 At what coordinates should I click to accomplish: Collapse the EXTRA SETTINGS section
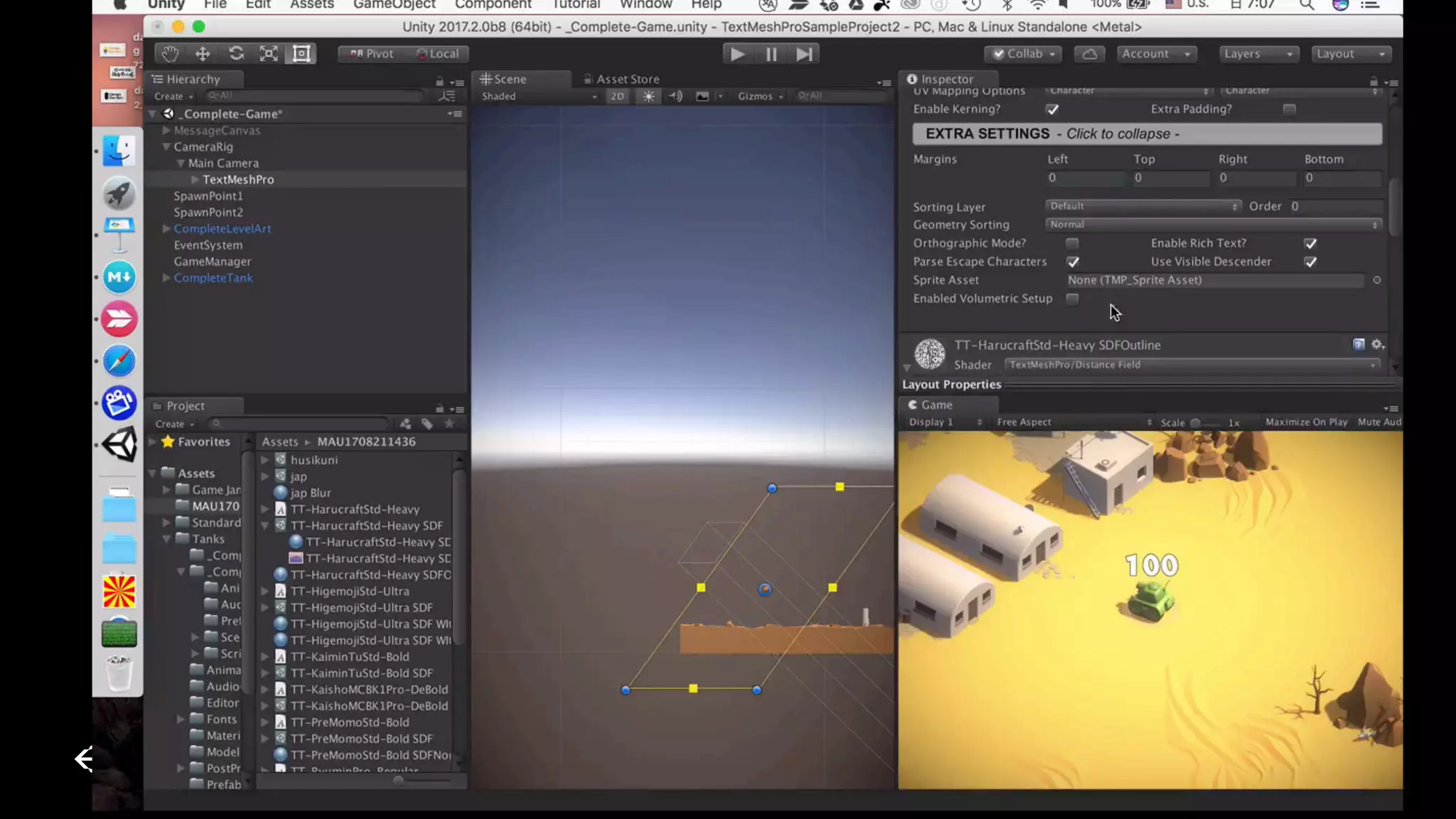(x=1147, y=134)
